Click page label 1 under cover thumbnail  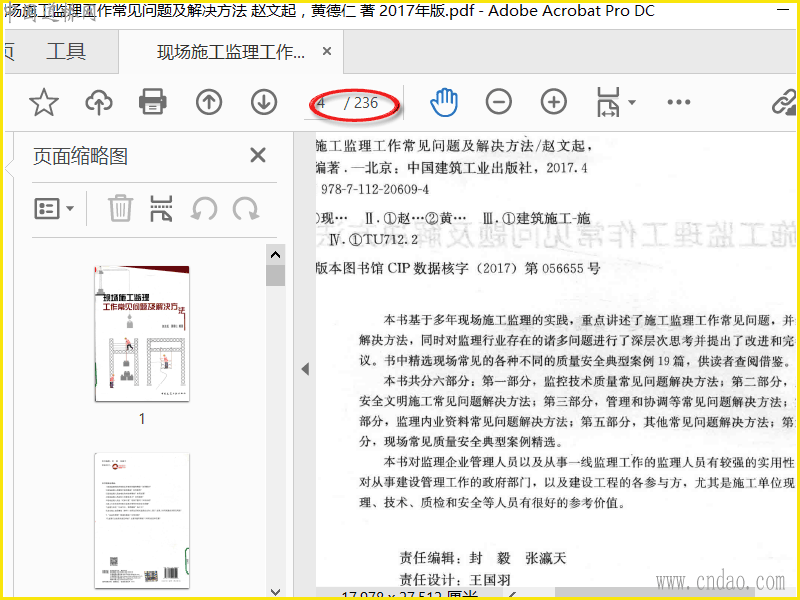(x=142, y=419)
